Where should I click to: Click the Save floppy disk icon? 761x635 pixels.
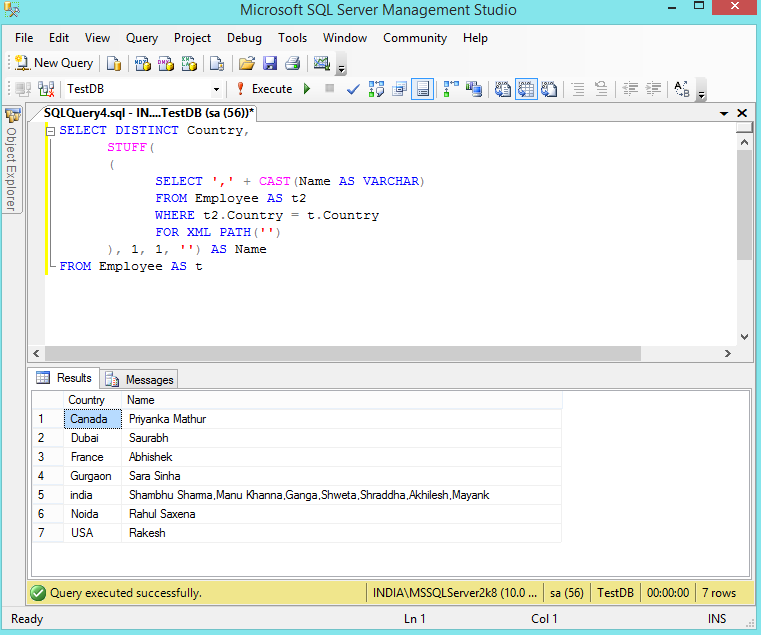tap(269, 63)
